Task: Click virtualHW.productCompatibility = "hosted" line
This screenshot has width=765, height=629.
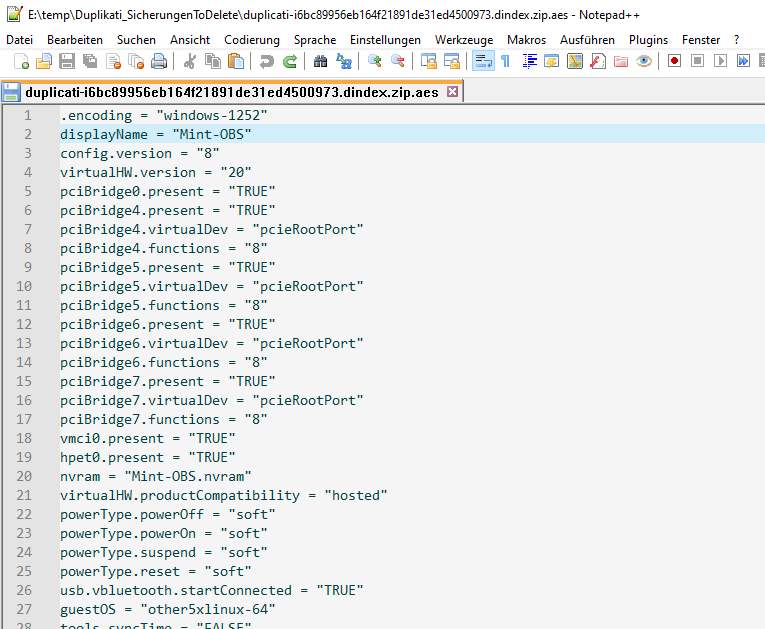Action: (x=223, y=495)
